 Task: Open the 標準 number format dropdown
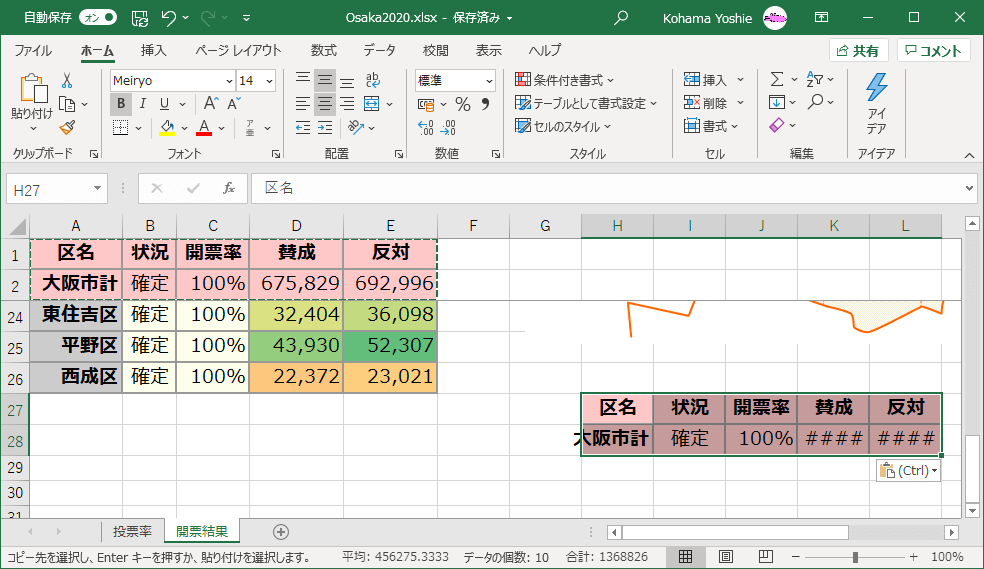(489, 81)
